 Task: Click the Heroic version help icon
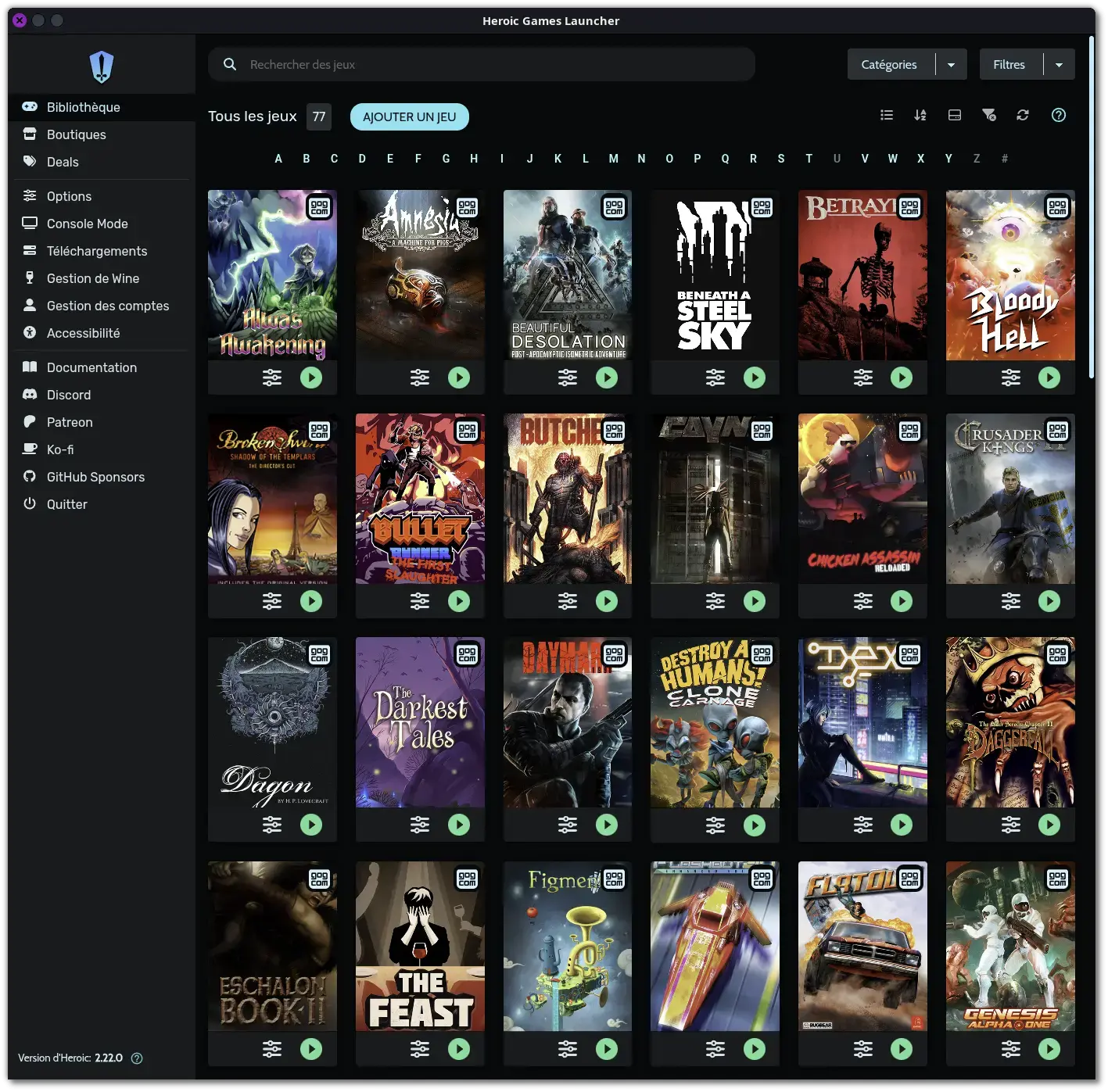pos(137,1058)
